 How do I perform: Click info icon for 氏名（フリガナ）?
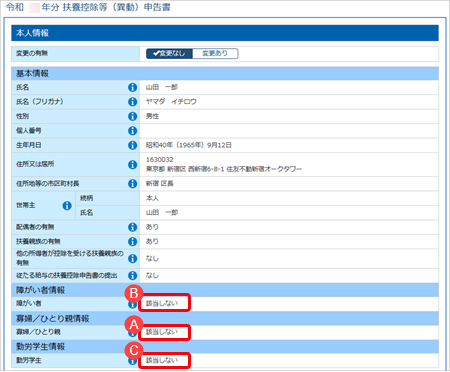[x=133, y=102]
